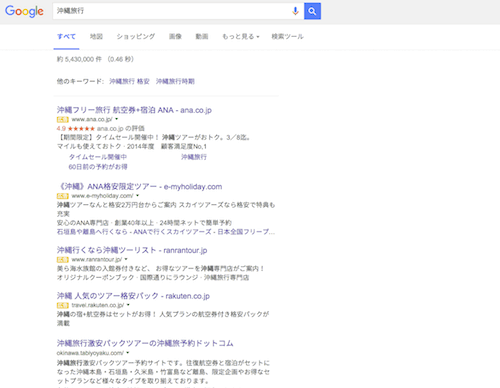The height and width of the screenshot is (388, 500).
Task: Expand dropdown arrow next to www.ranrantour.jp/
Action: click(x=126, y=259)
